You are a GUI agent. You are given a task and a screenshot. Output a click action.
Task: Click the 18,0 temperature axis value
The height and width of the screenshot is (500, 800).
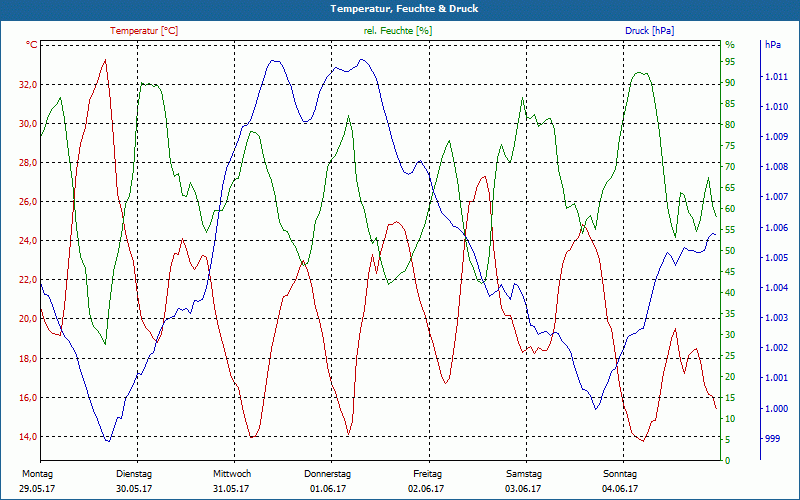pyautogui.click(x=29, y=359)
